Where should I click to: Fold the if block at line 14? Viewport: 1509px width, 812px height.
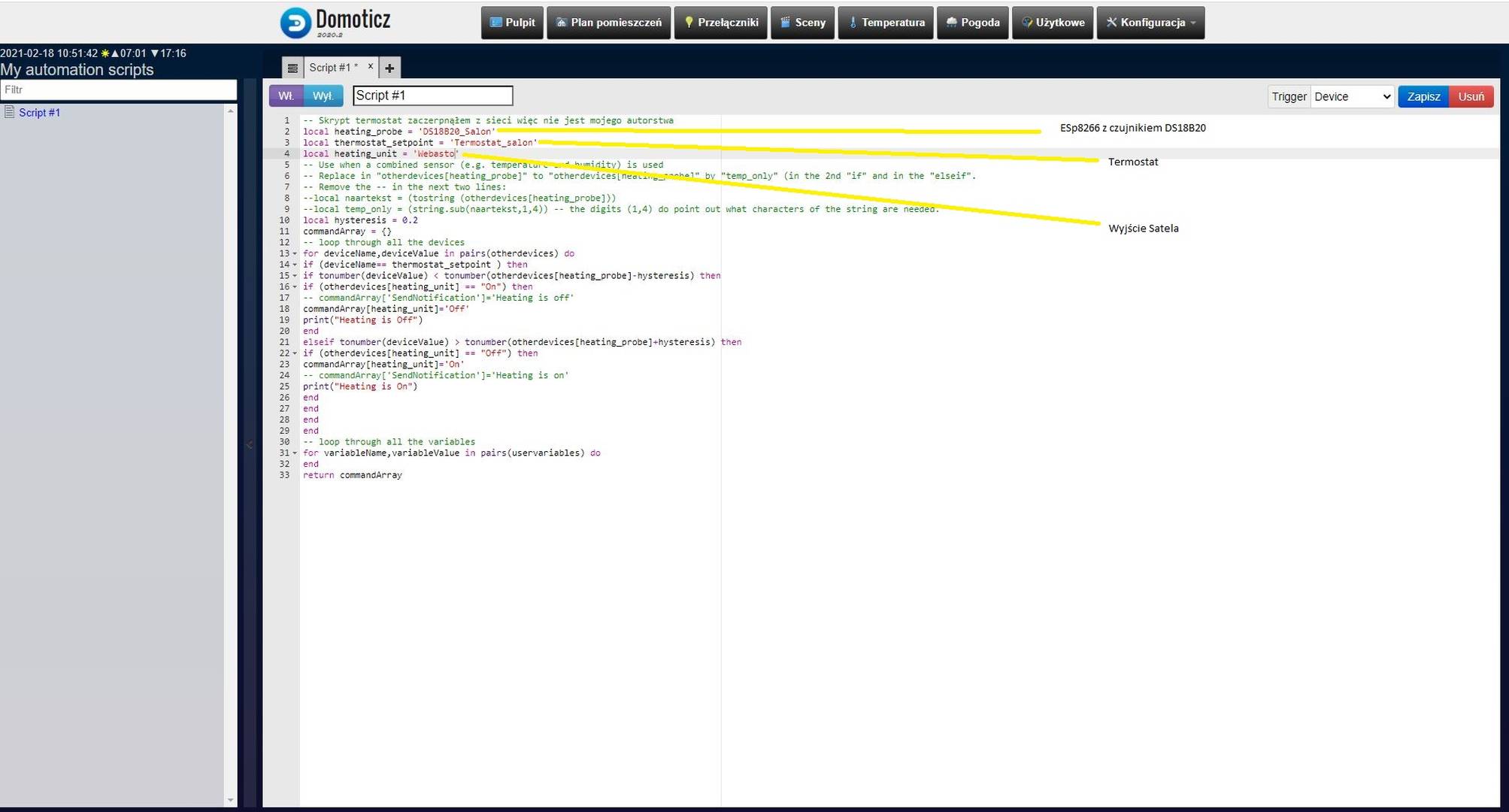tap(295, 265)
